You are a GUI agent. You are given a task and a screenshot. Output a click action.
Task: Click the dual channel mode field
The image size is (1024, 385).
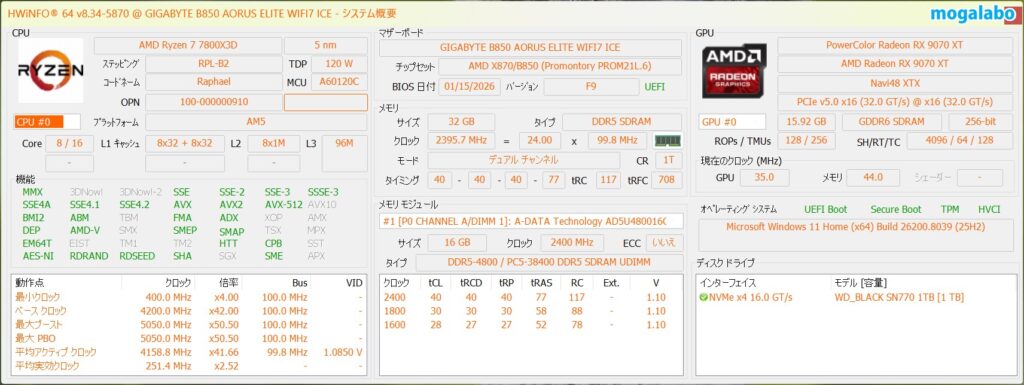[x=524, y=160]
